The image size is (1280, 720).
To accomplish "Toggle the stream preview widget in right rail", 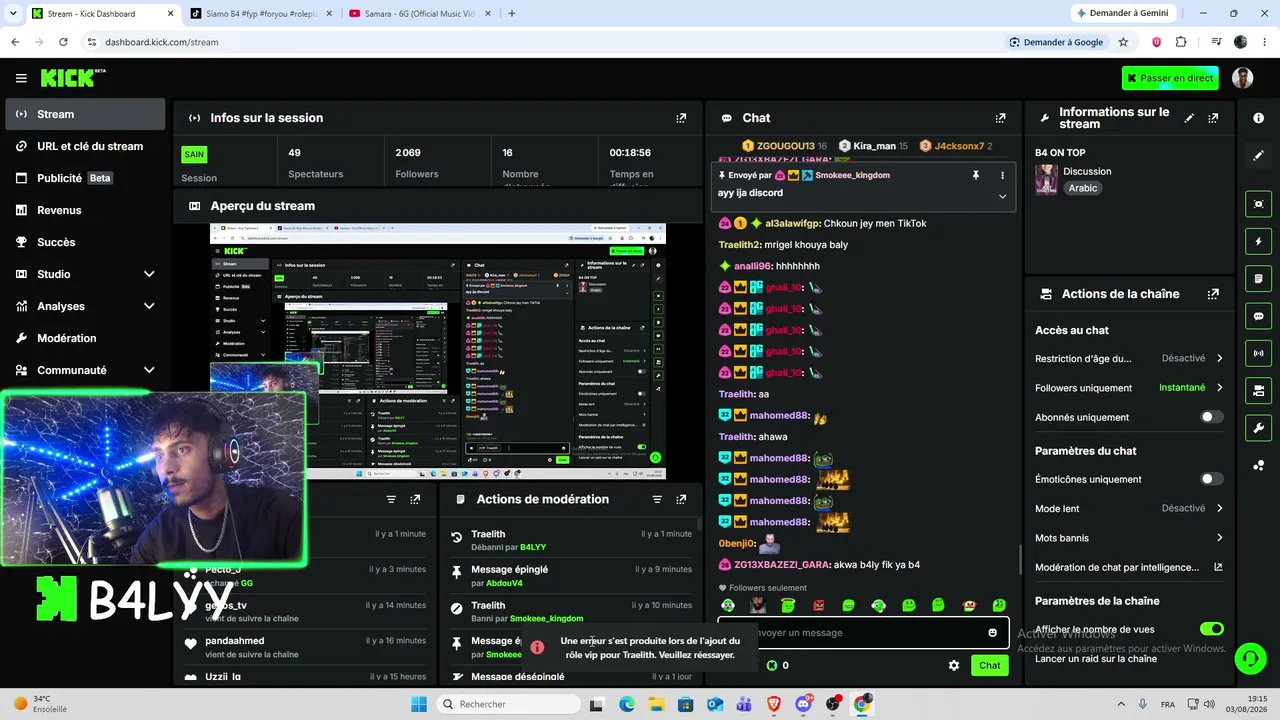I will coord(1258,204).
